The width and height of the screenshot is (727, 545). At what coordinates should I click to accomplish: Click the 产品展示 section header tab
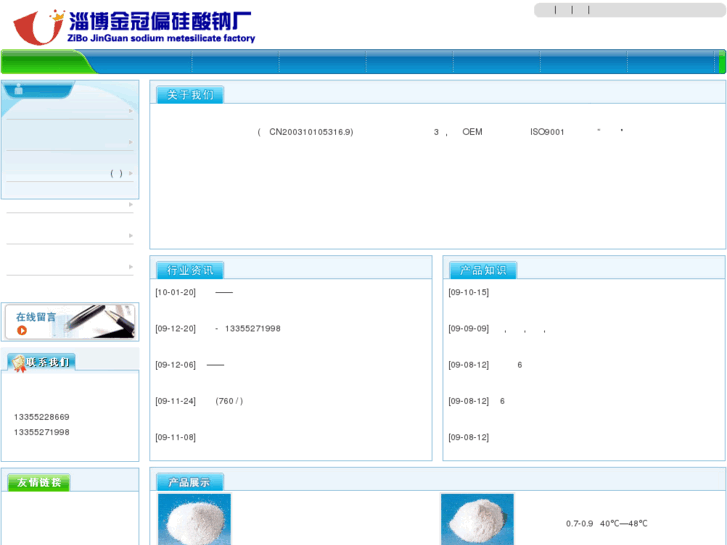tap(190, 482)
